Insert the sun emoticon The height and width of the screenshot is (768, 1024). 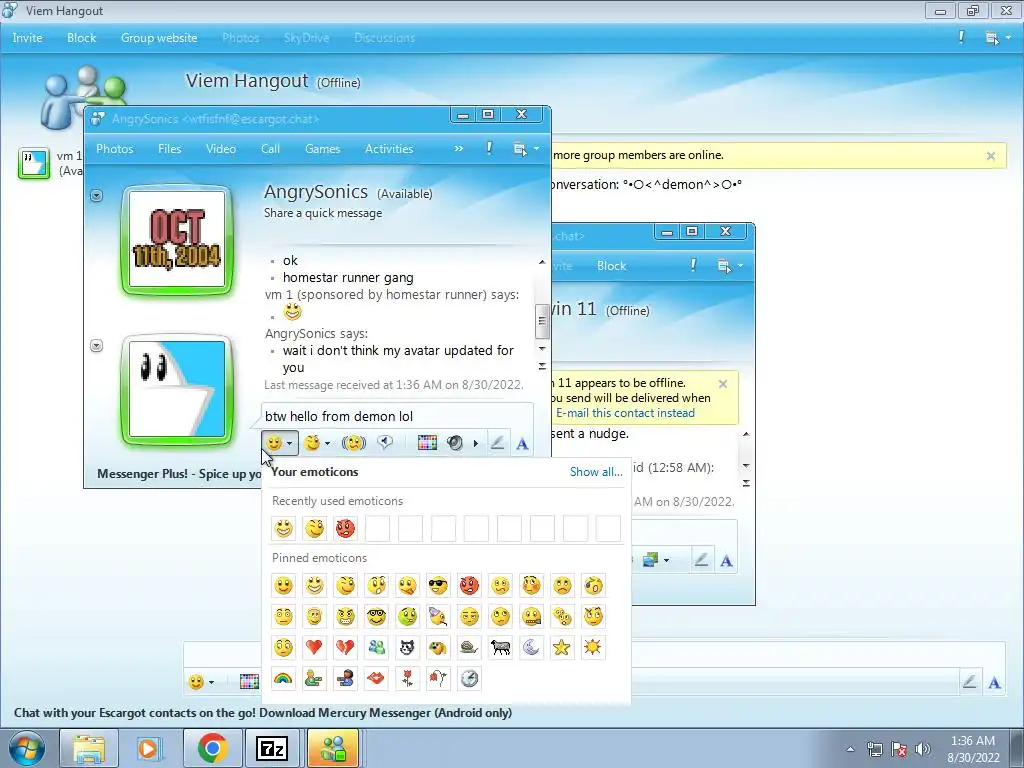point(593,647)
